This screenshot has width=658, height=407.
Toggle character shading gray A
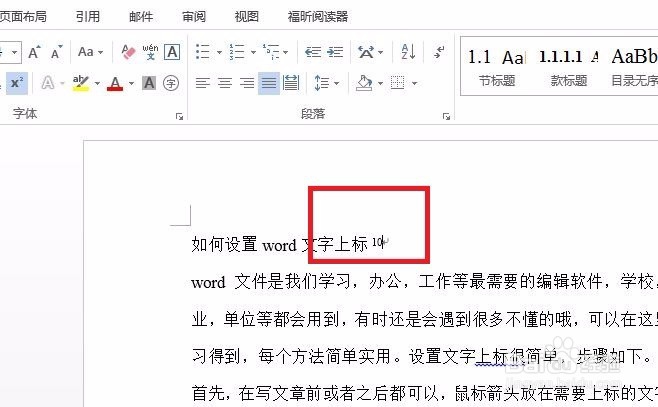149,83
